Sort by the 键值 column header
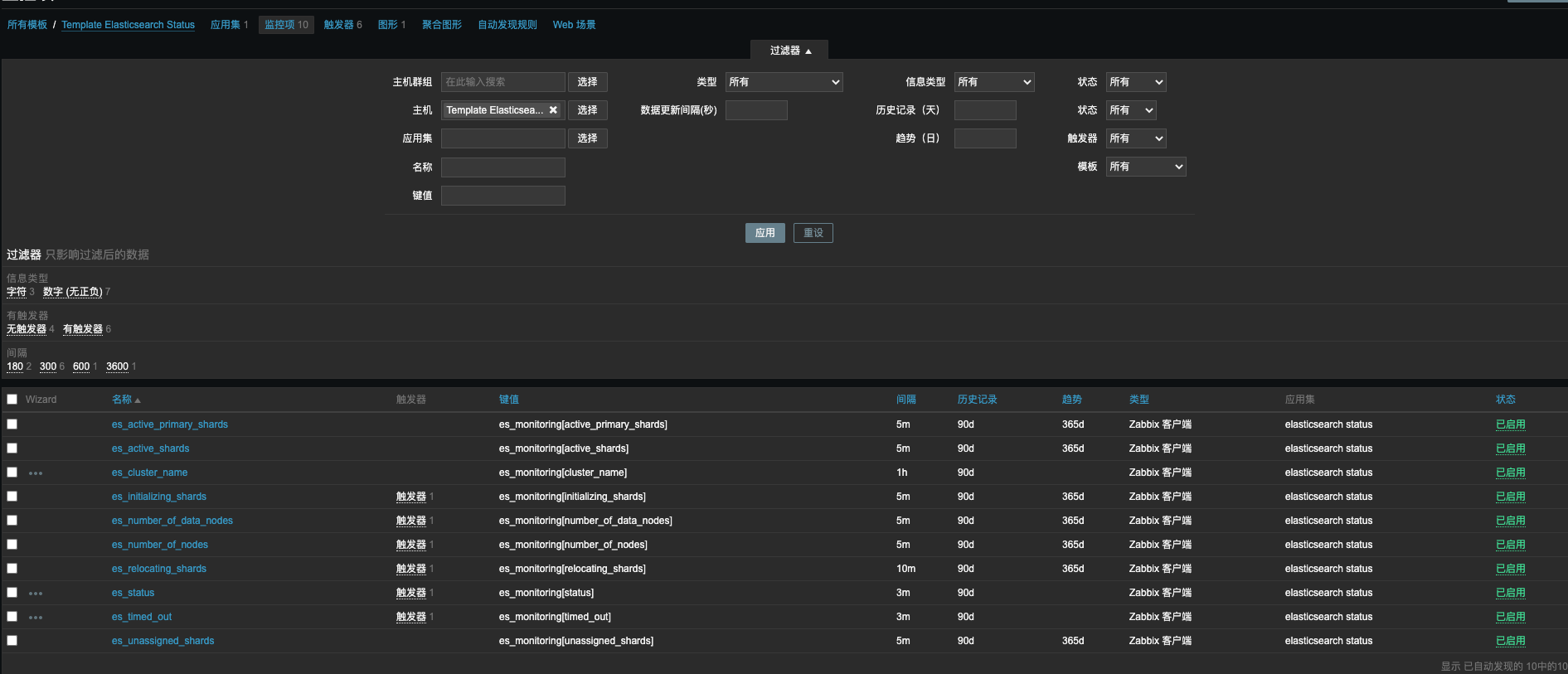The width and height of the screenshot is (1568, 674). [509, 400]
